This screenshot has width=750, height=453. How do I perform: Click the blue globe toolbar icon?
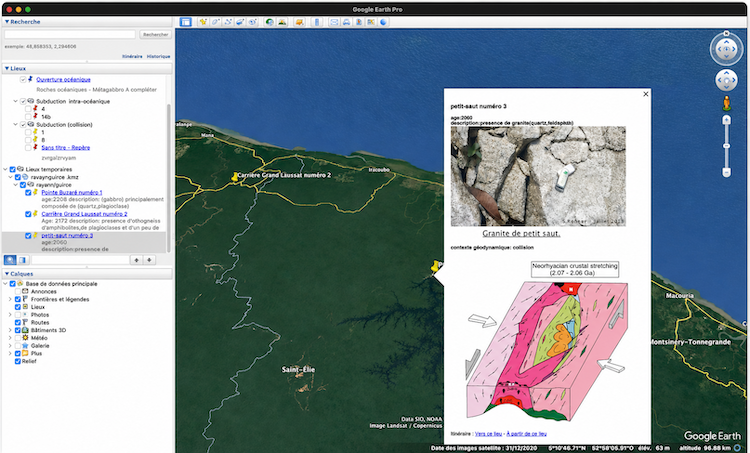point(383,22)
